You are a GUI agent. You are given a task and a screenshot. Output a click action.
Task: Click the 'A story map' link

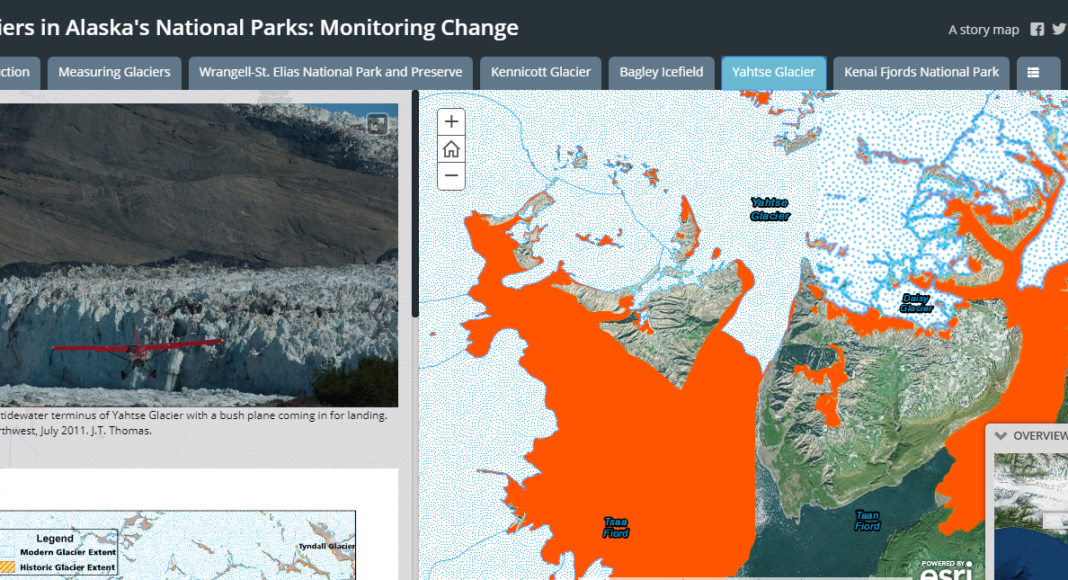[x=983, y=30]
